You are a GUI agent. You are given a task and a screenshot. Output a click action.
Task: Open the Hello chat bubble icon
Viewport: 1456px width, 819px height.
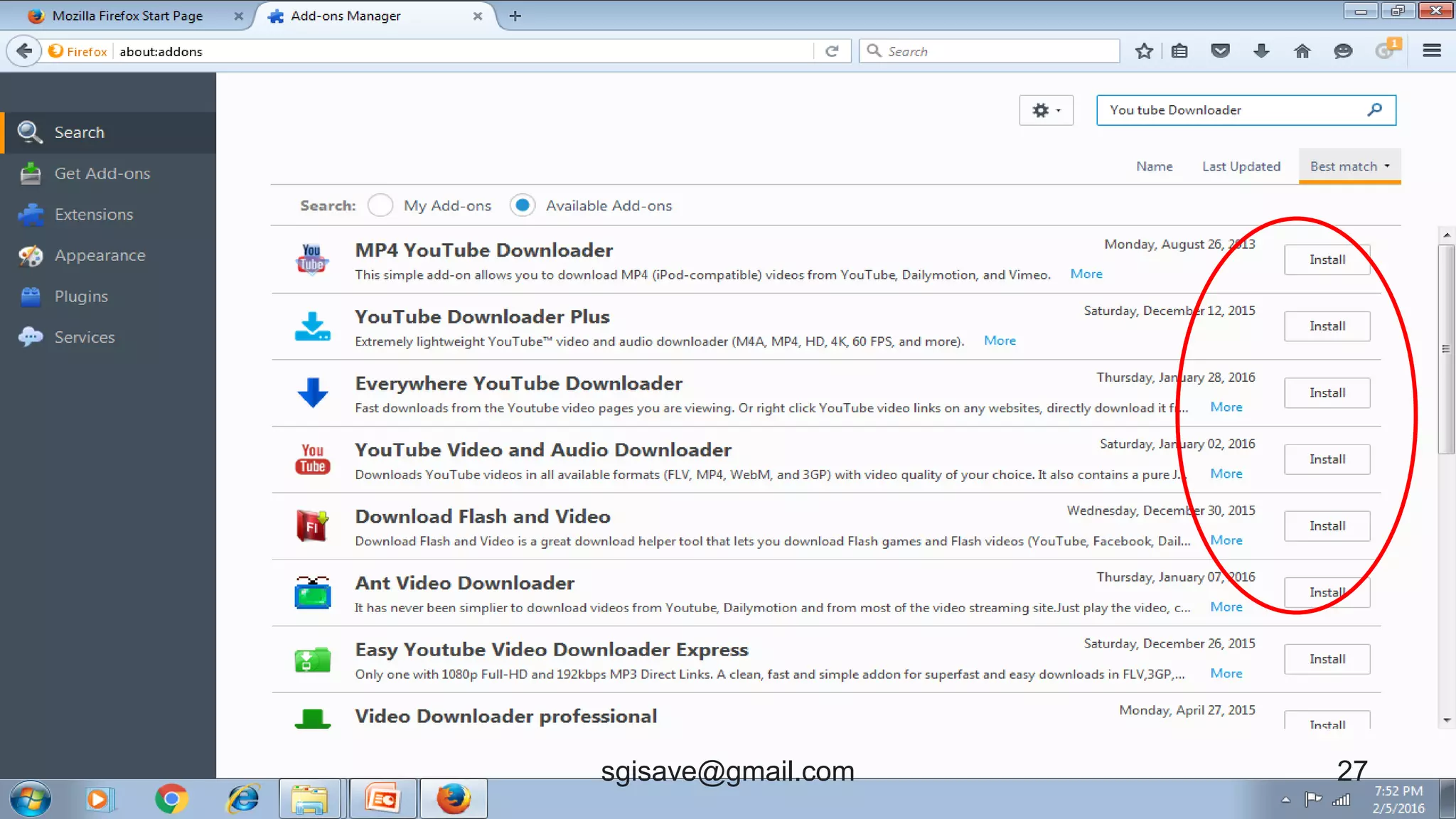tap(1342, 51)
